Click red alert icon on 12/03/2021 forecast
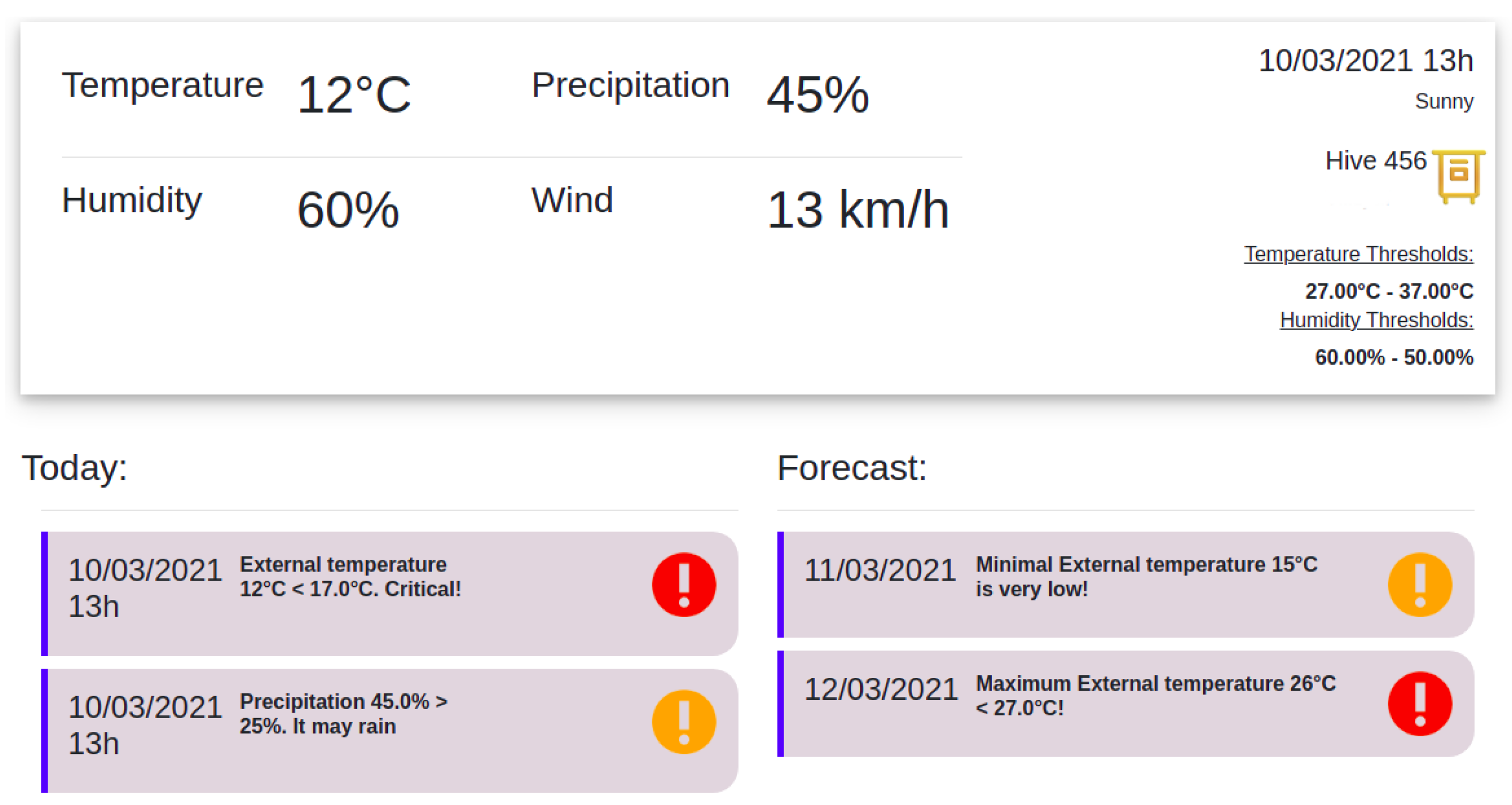 coord(1420,704)
